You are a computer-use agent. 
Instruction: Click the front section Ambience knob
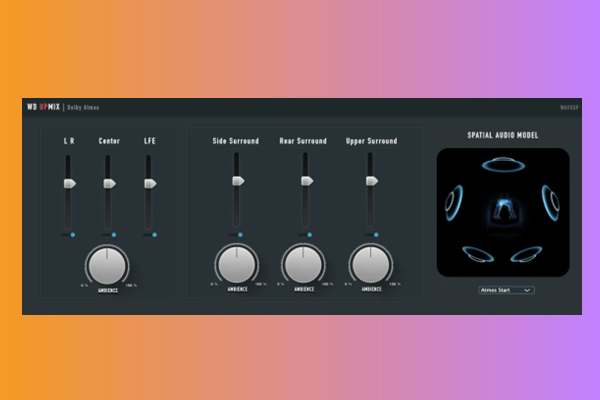[x=107, y=266]
